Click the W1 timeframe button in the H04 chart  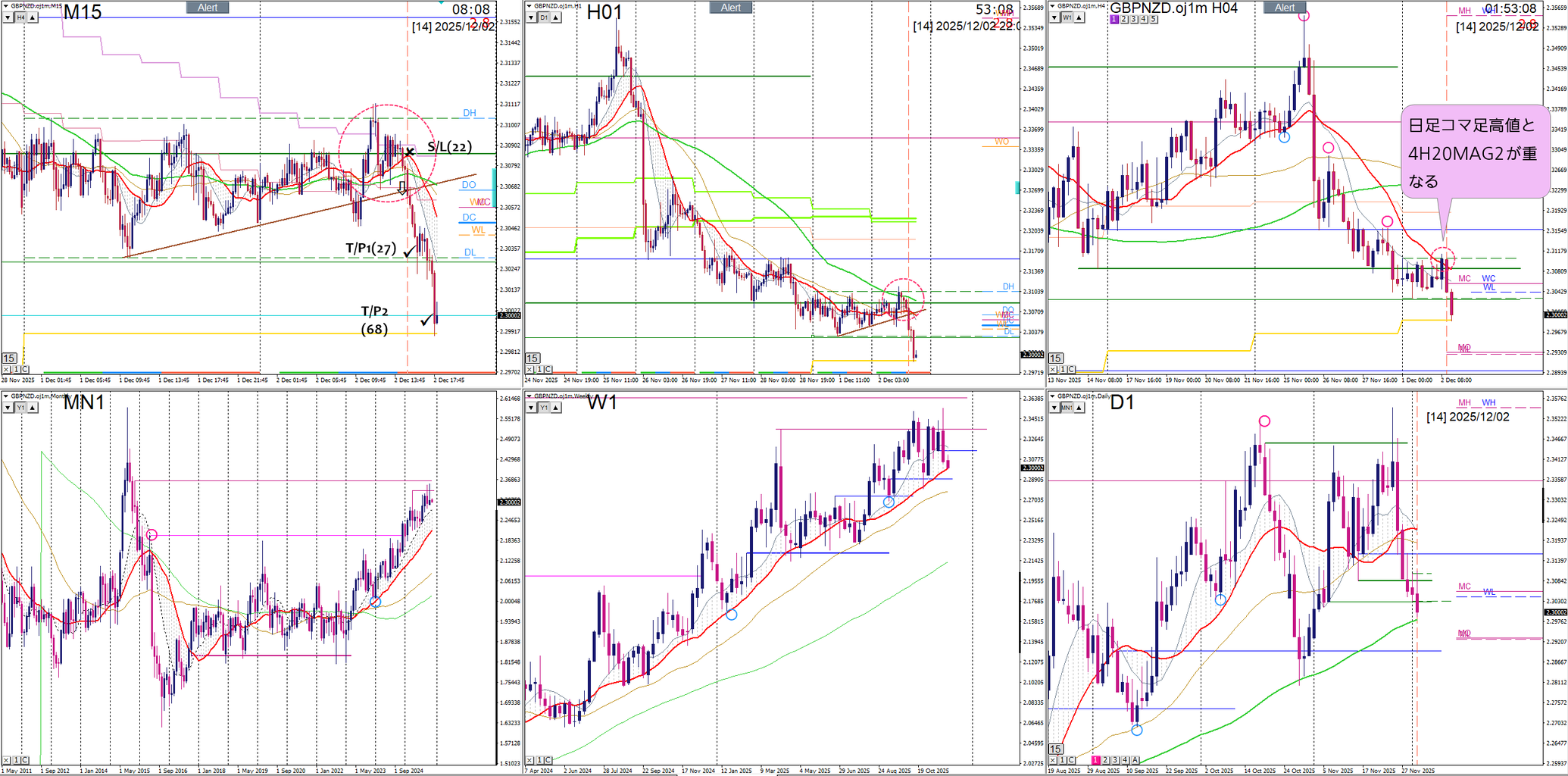tap(1067, 17)
